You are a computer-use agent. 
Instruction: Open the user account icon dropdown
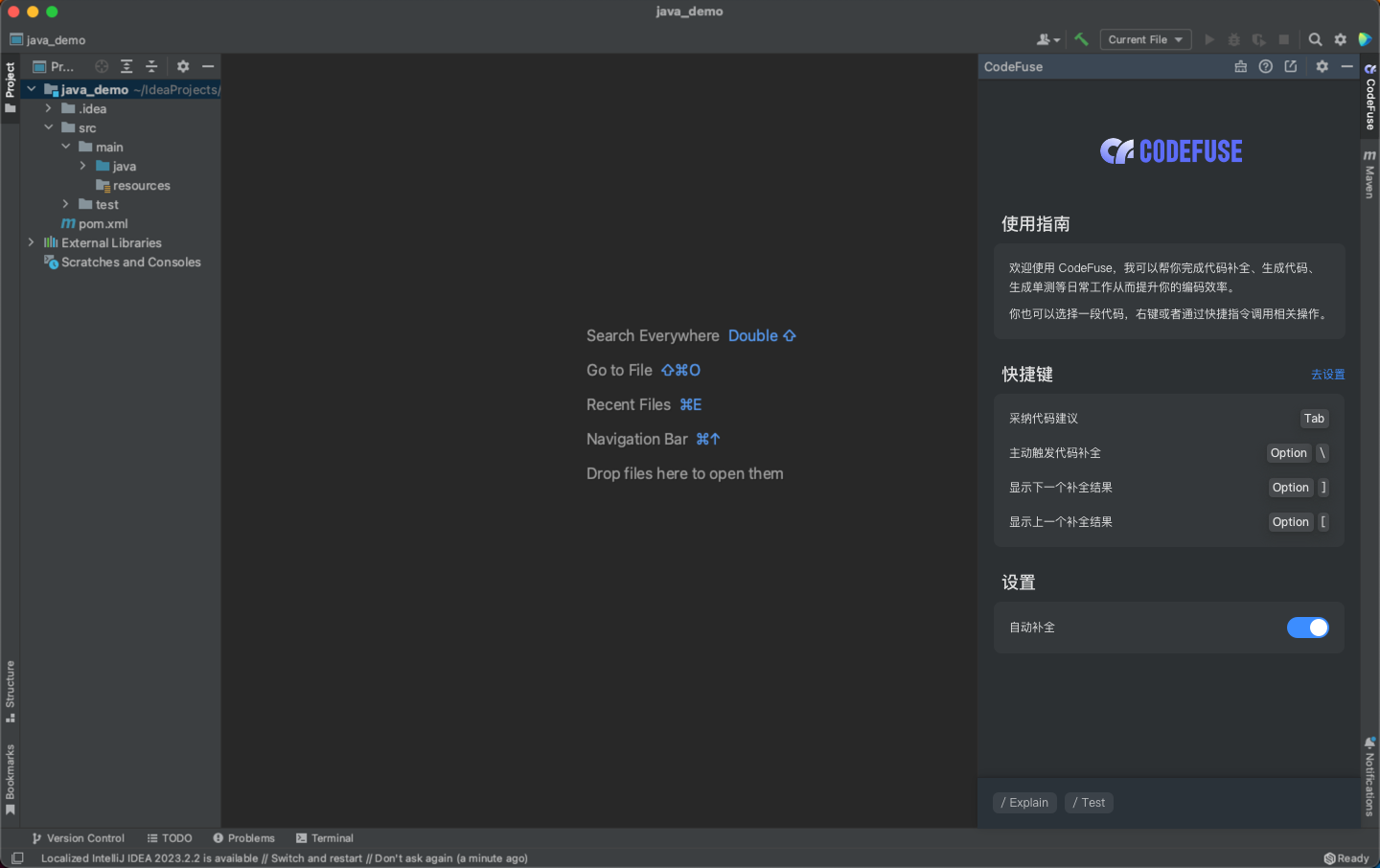(1048, 39)
